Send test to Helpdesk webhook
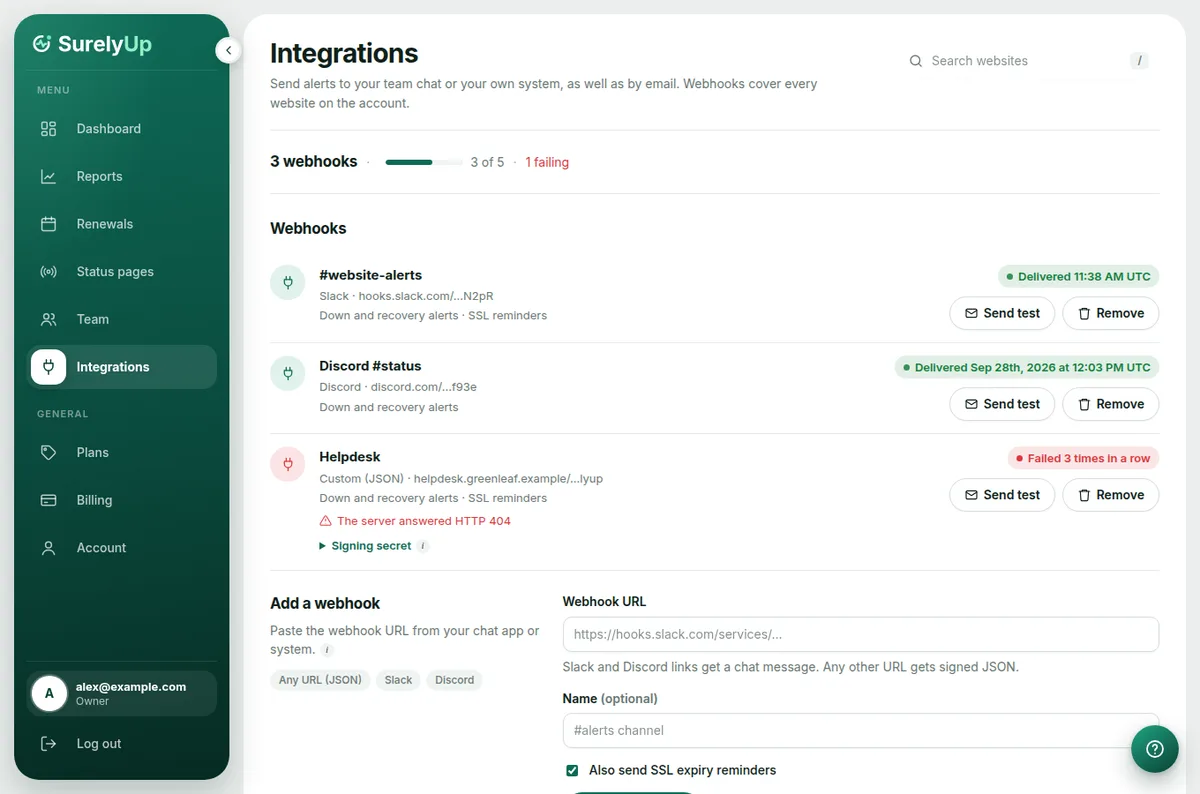Screen dimensions: 1200x794 pyautogui.click(x=1002, y=495)
